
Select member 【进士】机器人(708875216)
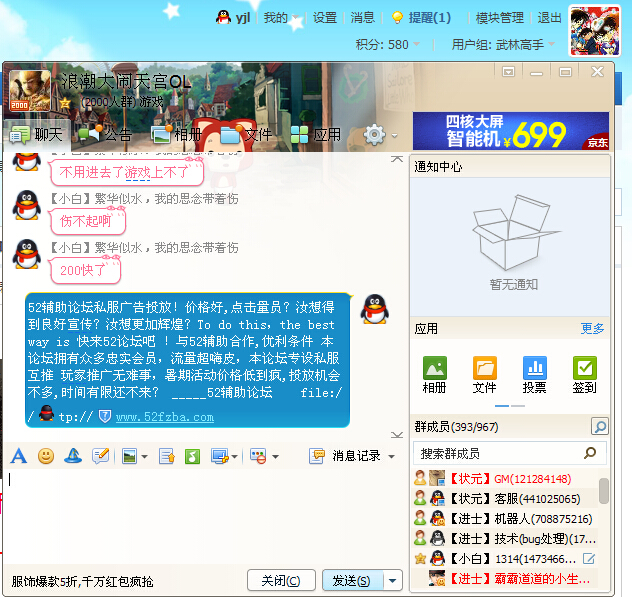505,518
